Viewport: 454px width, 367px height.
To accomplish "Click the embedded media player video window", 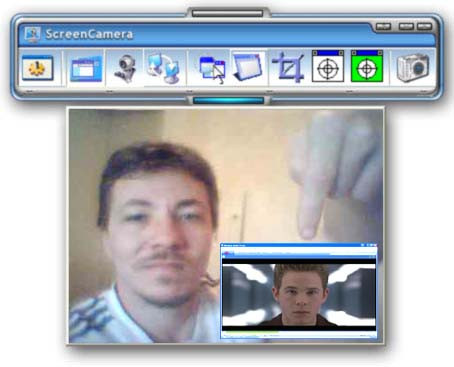I will (299, 291).
